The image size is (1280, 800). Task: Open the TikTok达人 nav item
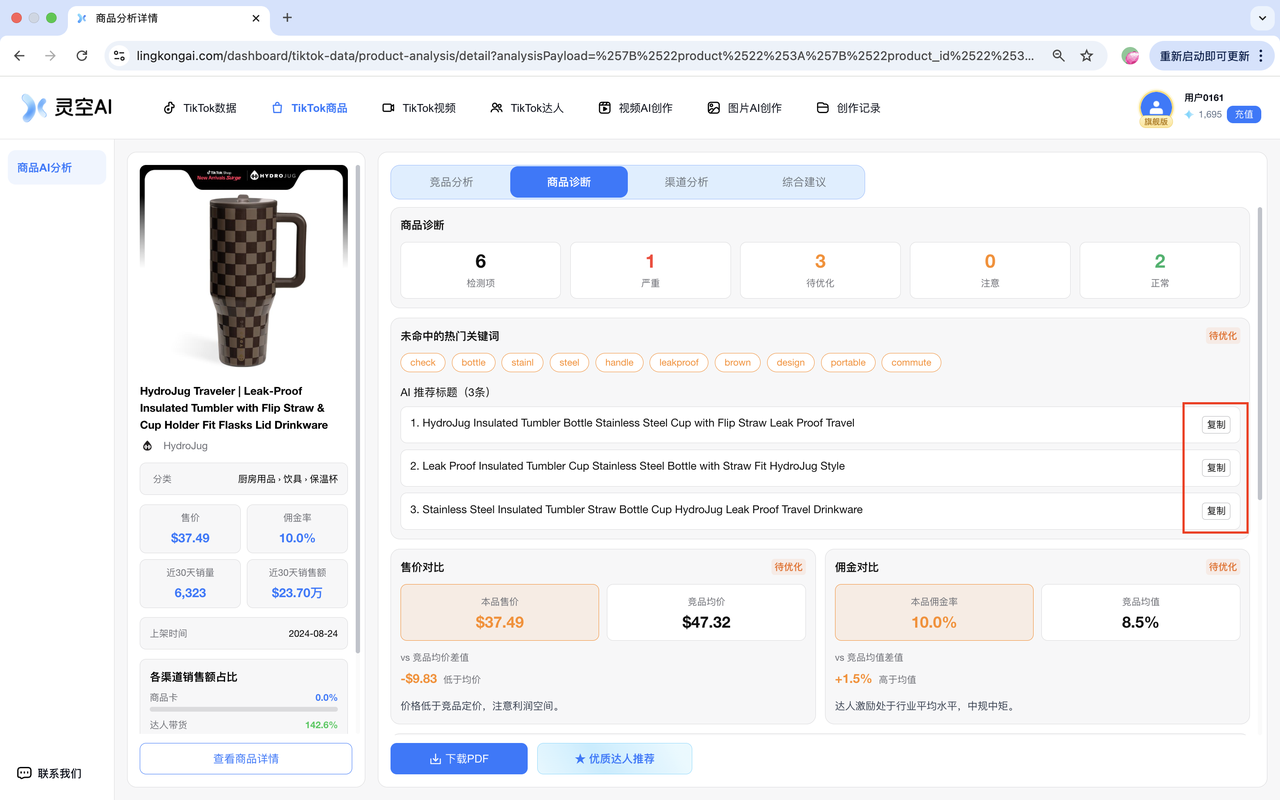527,108
